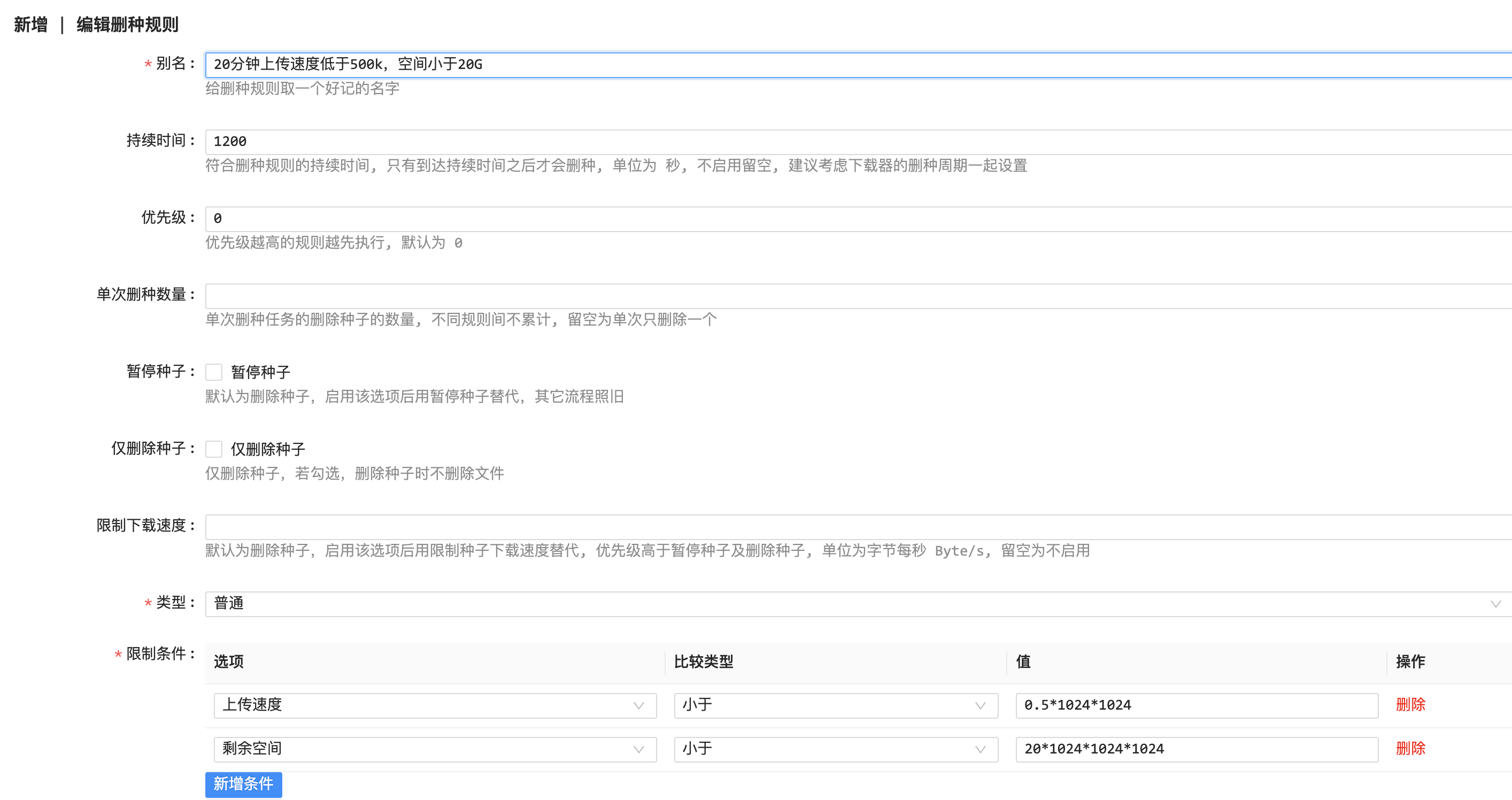This screenshot has height=800, width=1512.
Task: Click chevron icon in 上传速度 select box
Action: 638,705
